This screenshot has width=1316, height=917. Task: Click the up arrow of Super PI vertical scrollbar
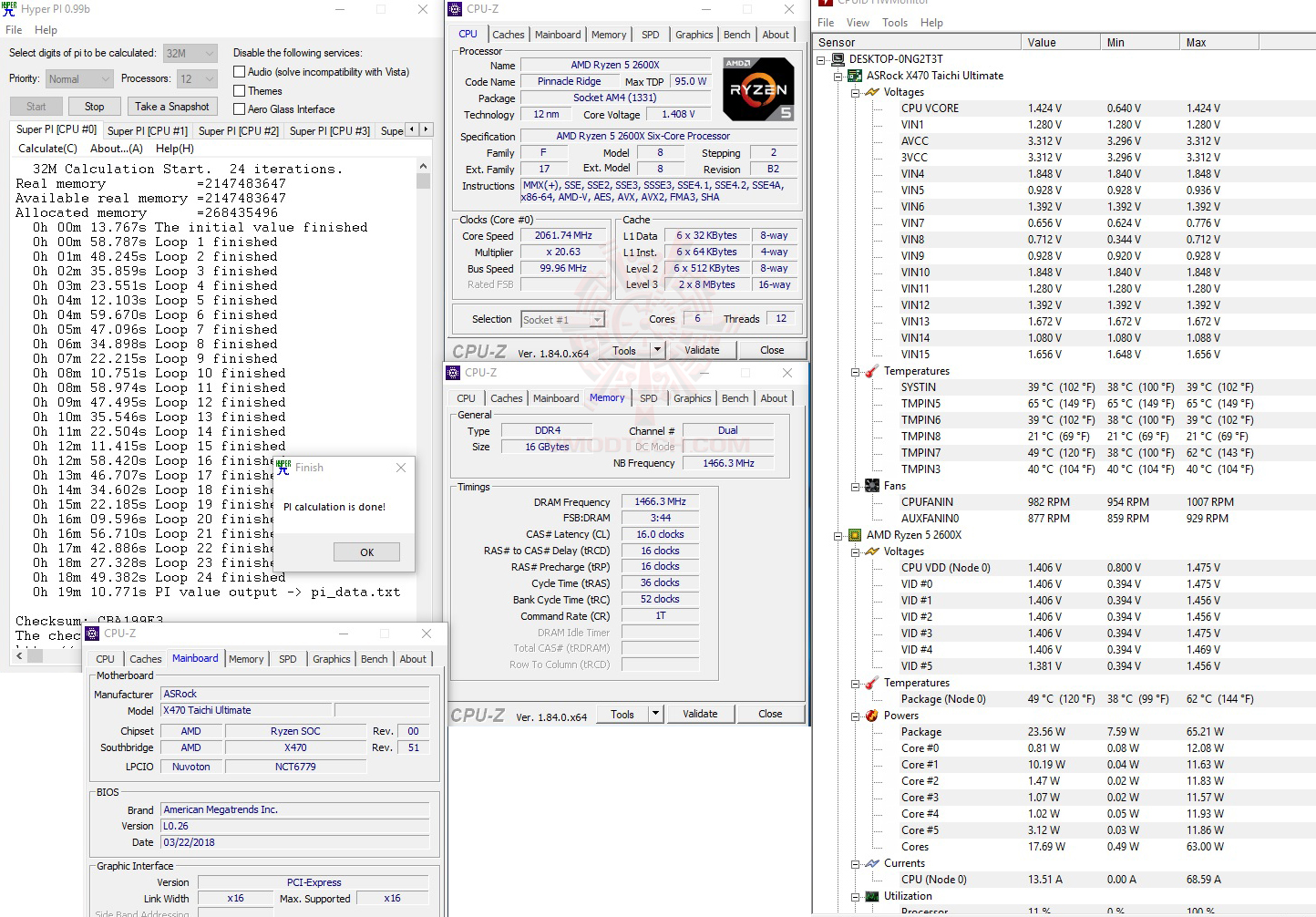coord(423,167)
